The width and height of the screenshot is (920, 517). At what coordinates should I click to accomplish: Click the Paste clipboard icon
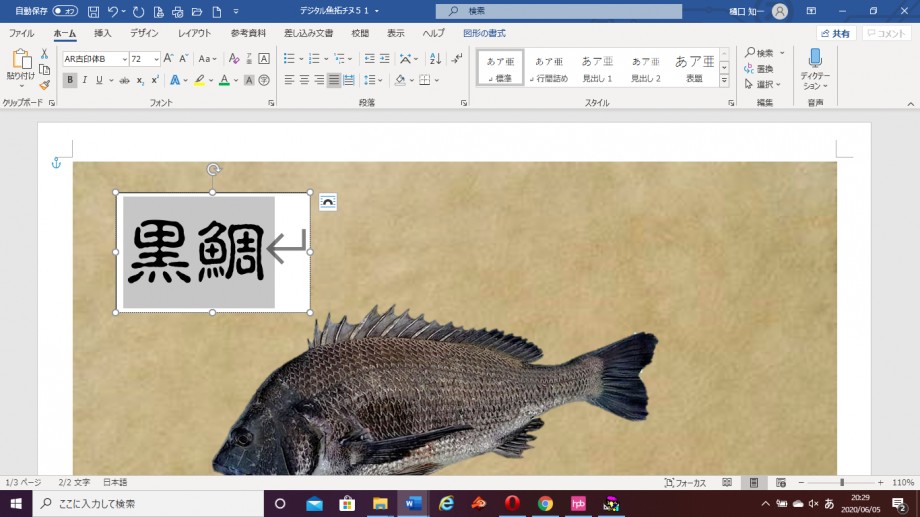point(21,60)
